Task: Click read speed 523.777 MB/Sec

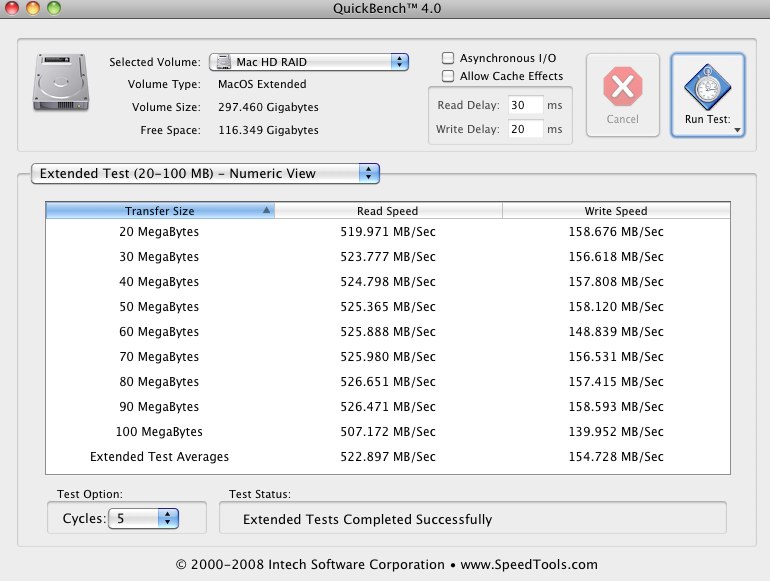Action: coord(388,256)
